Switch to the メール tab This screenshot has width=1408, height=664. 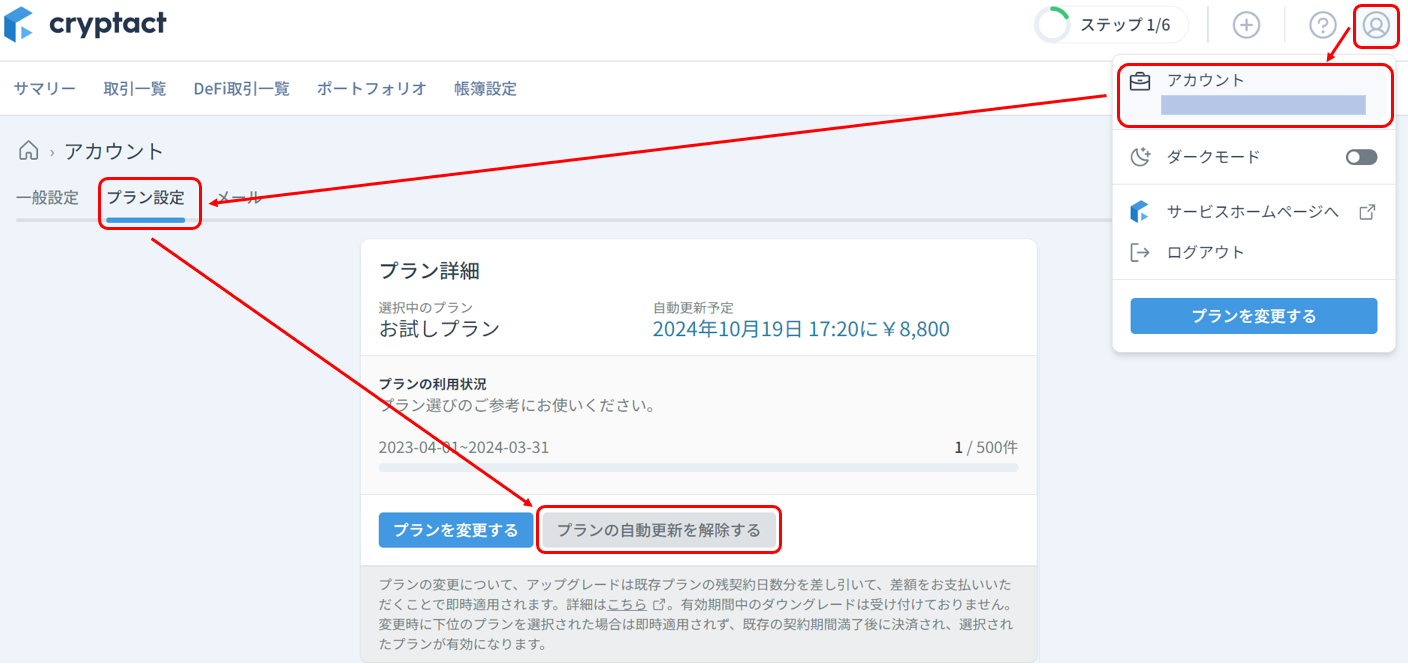coord(239,198)
